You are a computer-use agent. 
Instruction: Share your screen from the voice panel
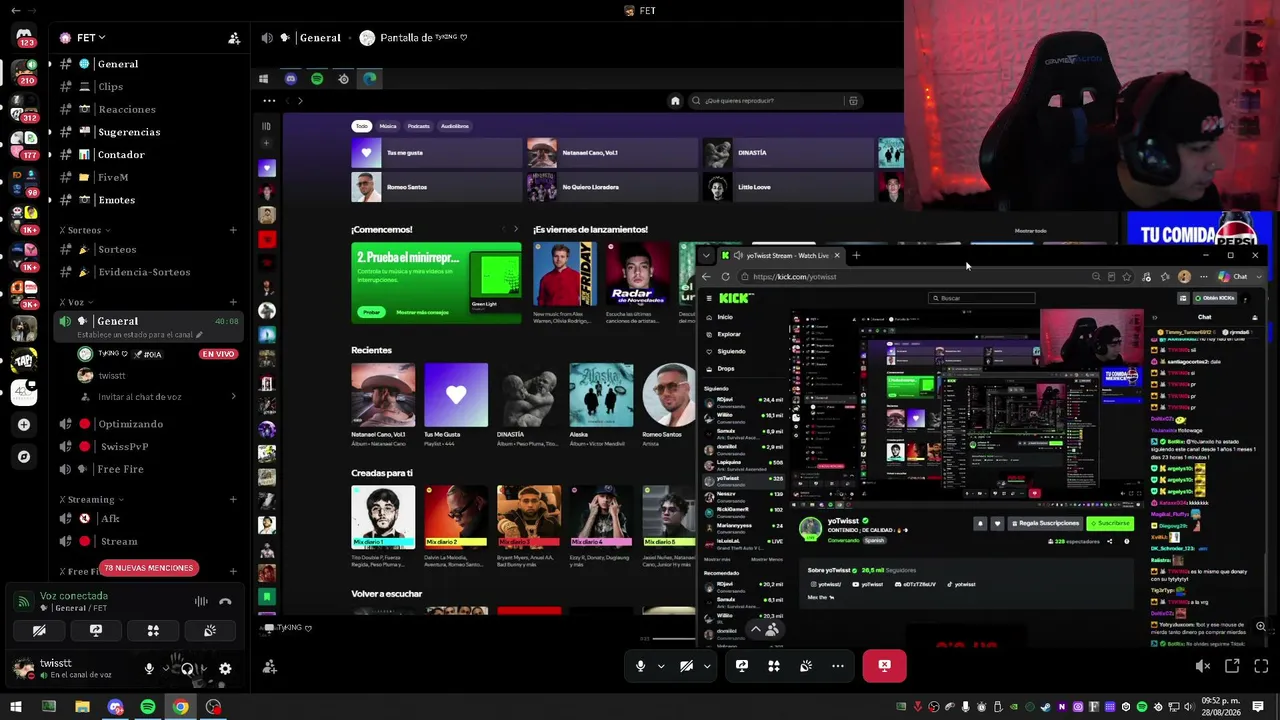point(96,631)
